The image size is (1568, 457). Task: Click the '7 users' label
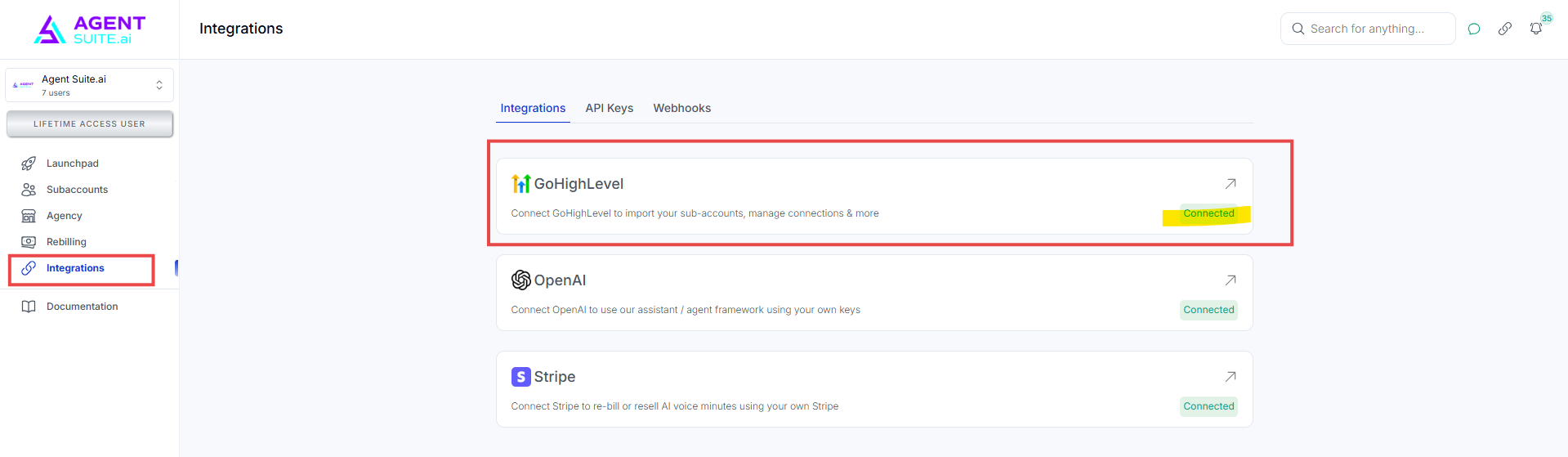(56, 93)
